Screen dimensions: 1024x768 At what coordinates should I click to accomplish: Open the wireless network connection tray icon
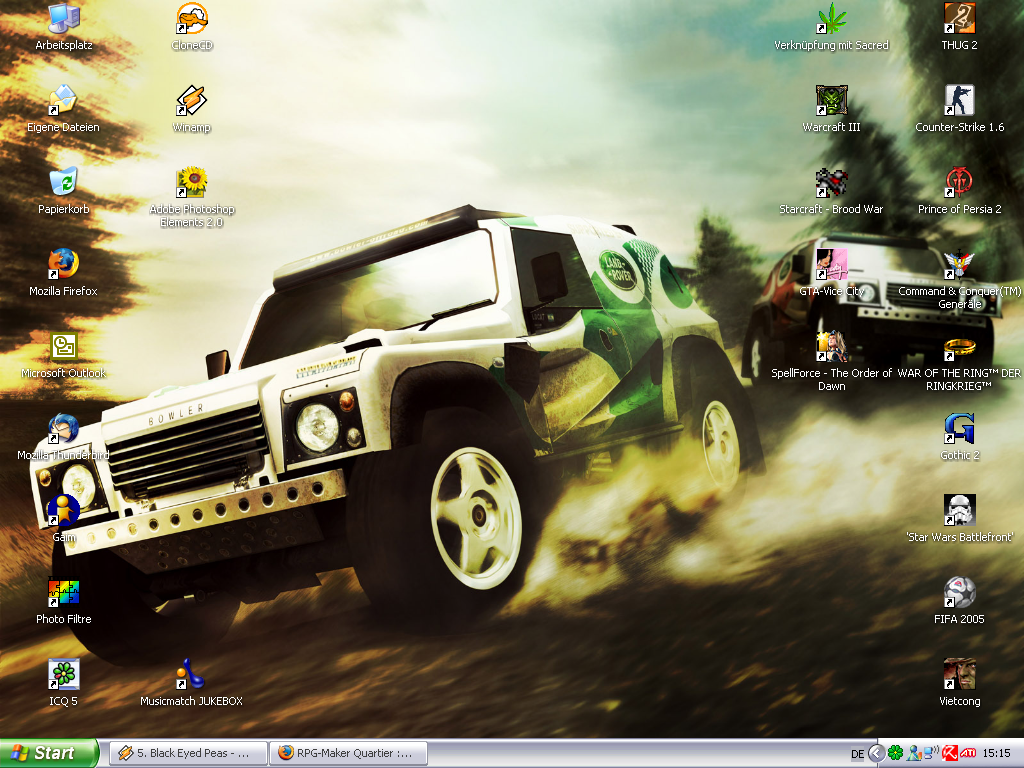point(931,753)
